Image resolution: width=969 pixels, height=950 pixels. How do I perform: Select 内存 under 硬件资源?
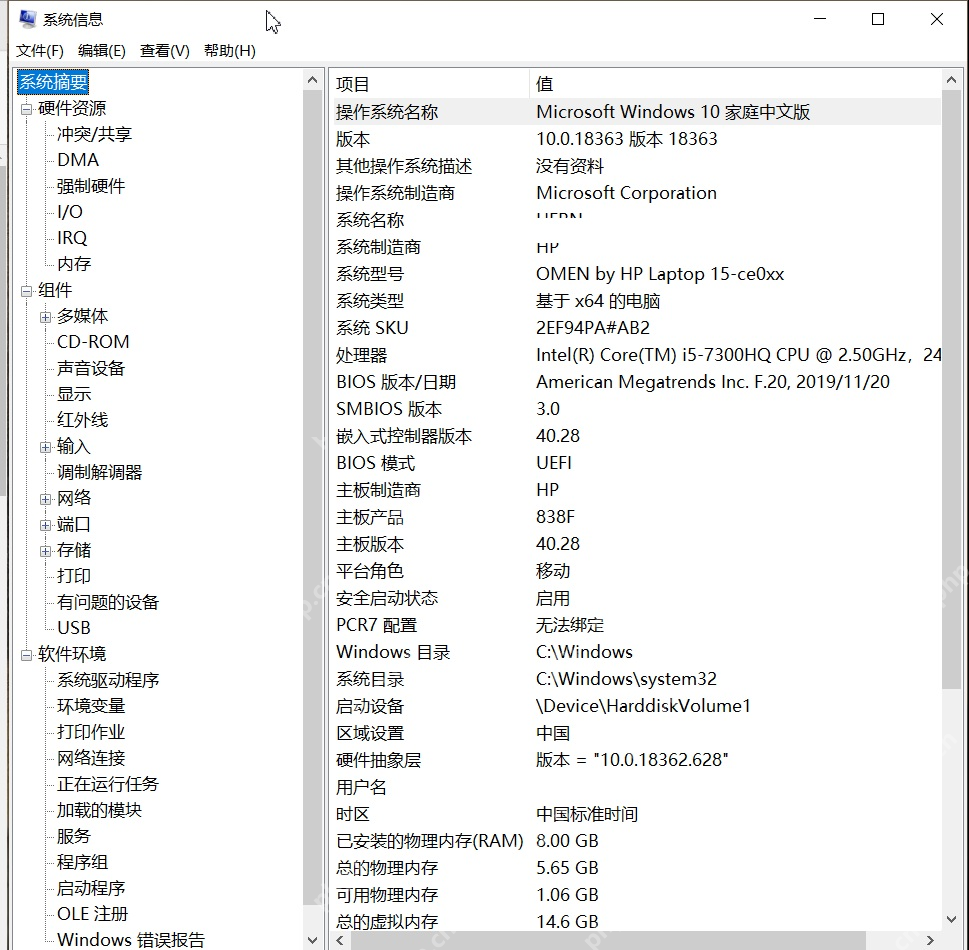click(x=74, y=264)
